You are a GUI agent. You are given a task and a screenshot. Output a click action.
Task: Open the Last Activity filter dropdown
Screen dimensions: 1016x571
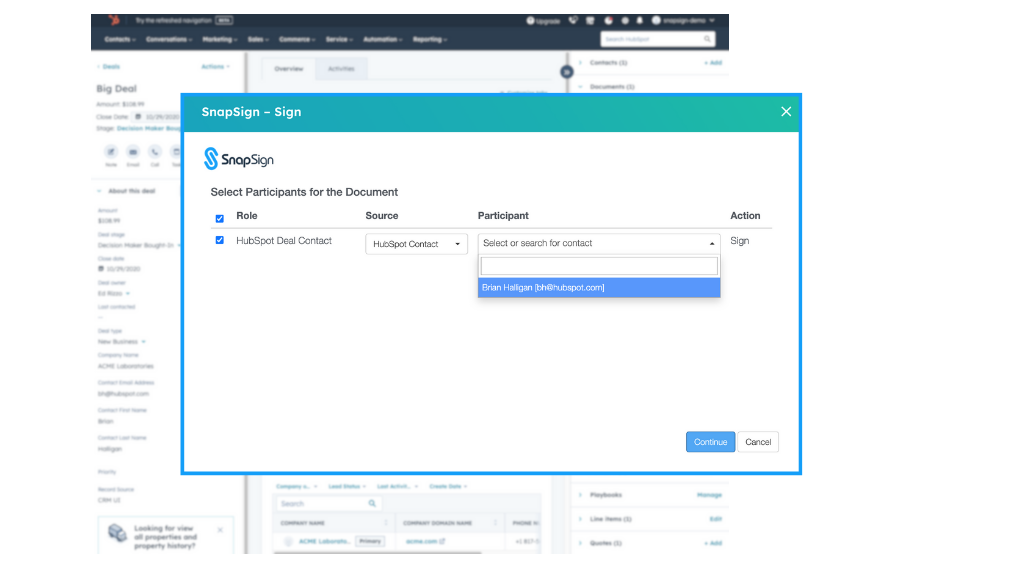tap(397, 487)
